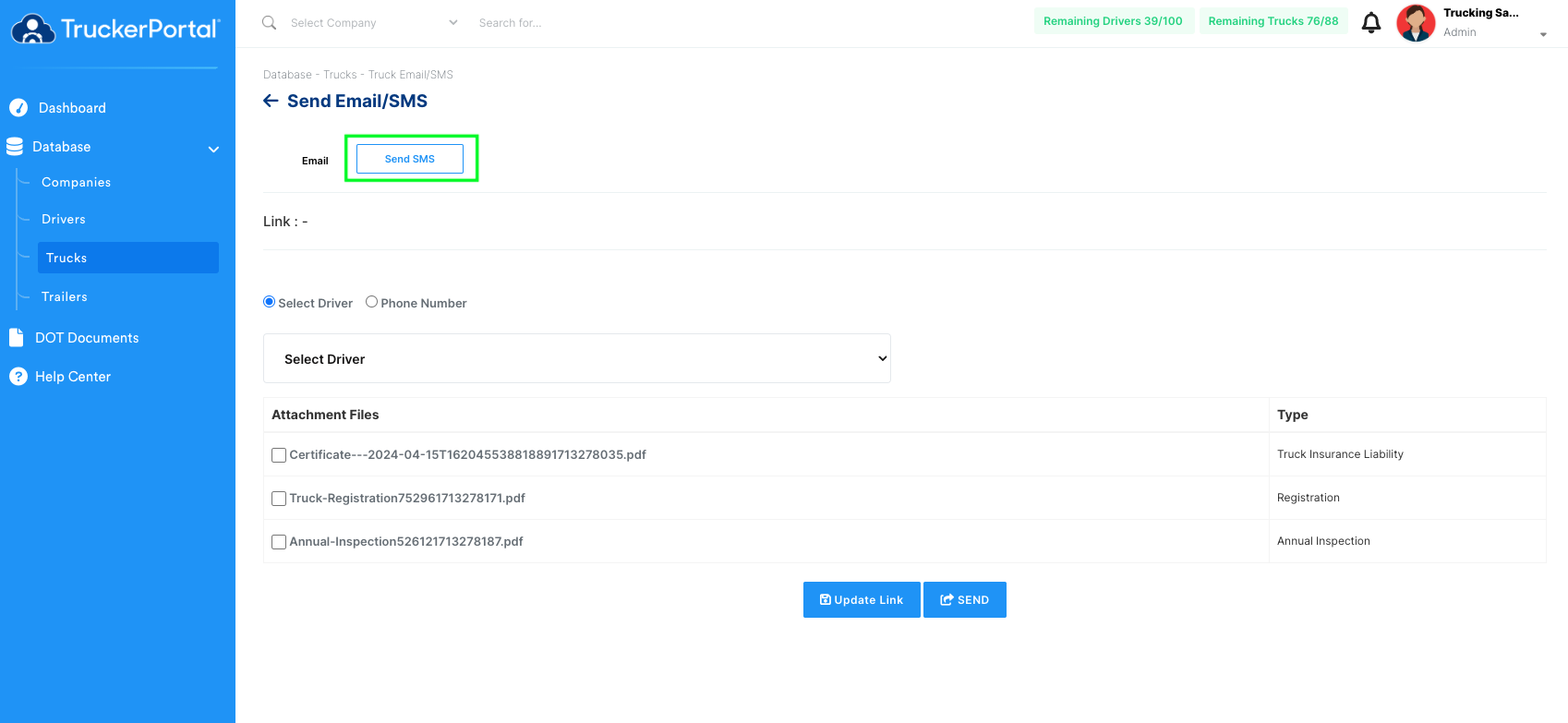Click the Attachment Files column header
The width and height of the screenshot is (1568, 723).
tap(766, 415)
